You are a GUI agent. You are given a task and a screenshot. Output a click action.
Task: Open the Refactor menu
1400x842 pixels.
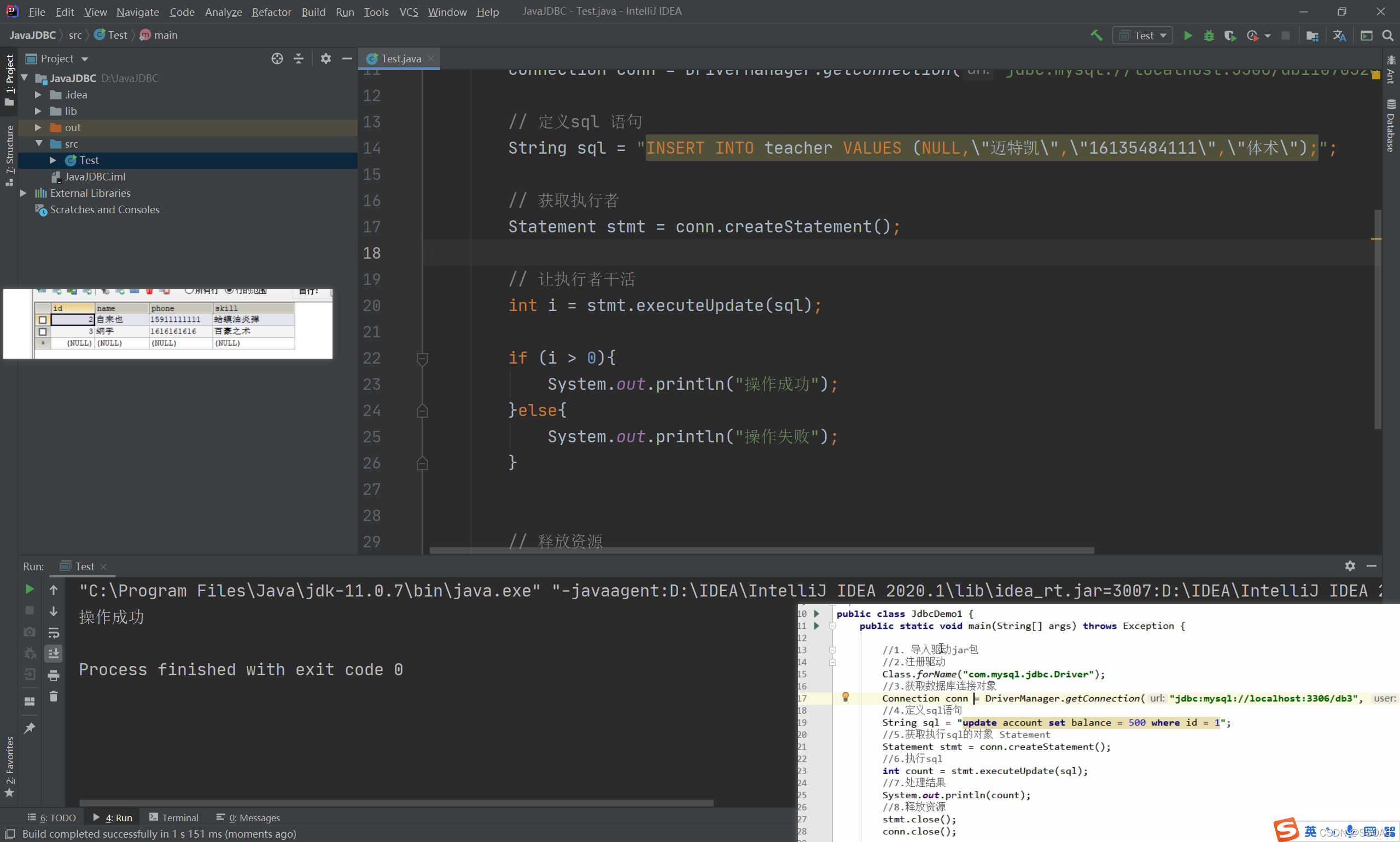tap(271, 11)
